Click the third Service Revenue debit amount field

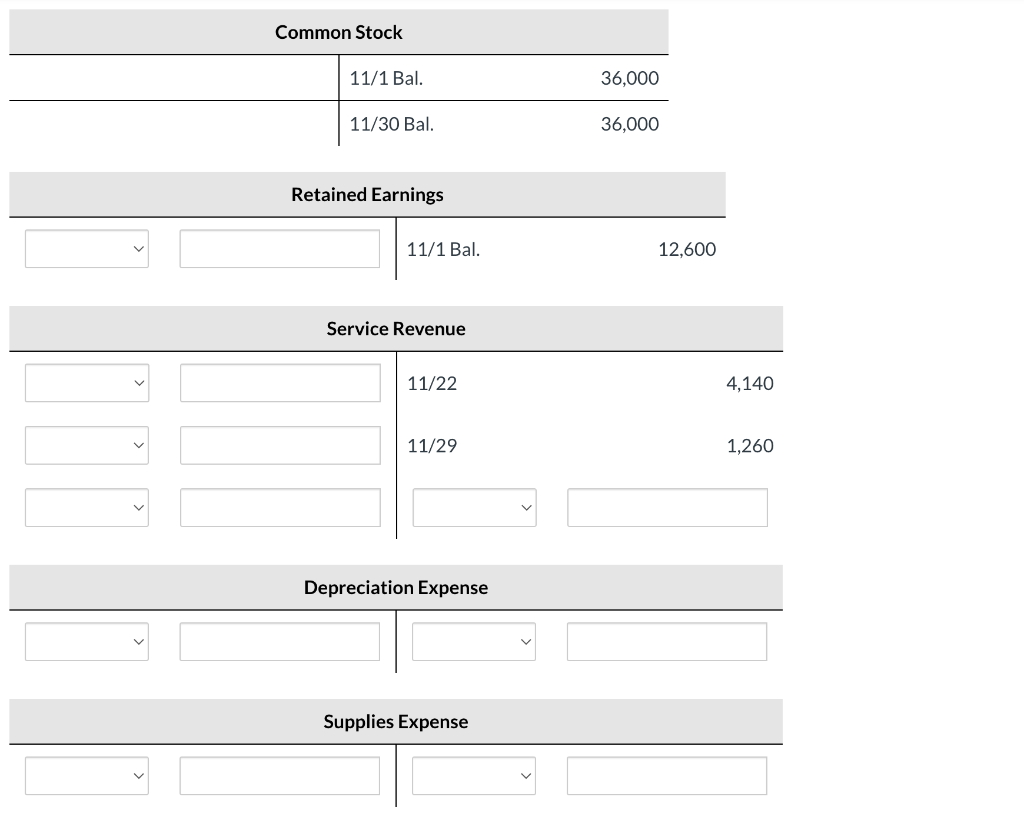pyautogui.click(x=279, y=507)
